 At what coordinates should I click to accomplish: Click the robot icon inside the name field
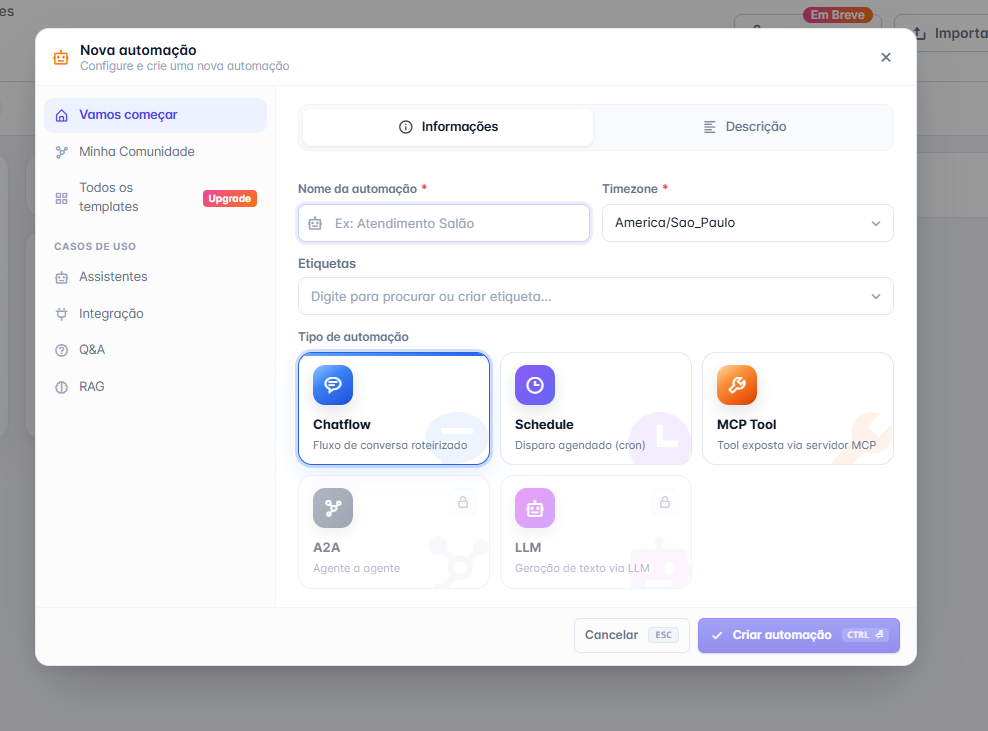pos(315,223)
